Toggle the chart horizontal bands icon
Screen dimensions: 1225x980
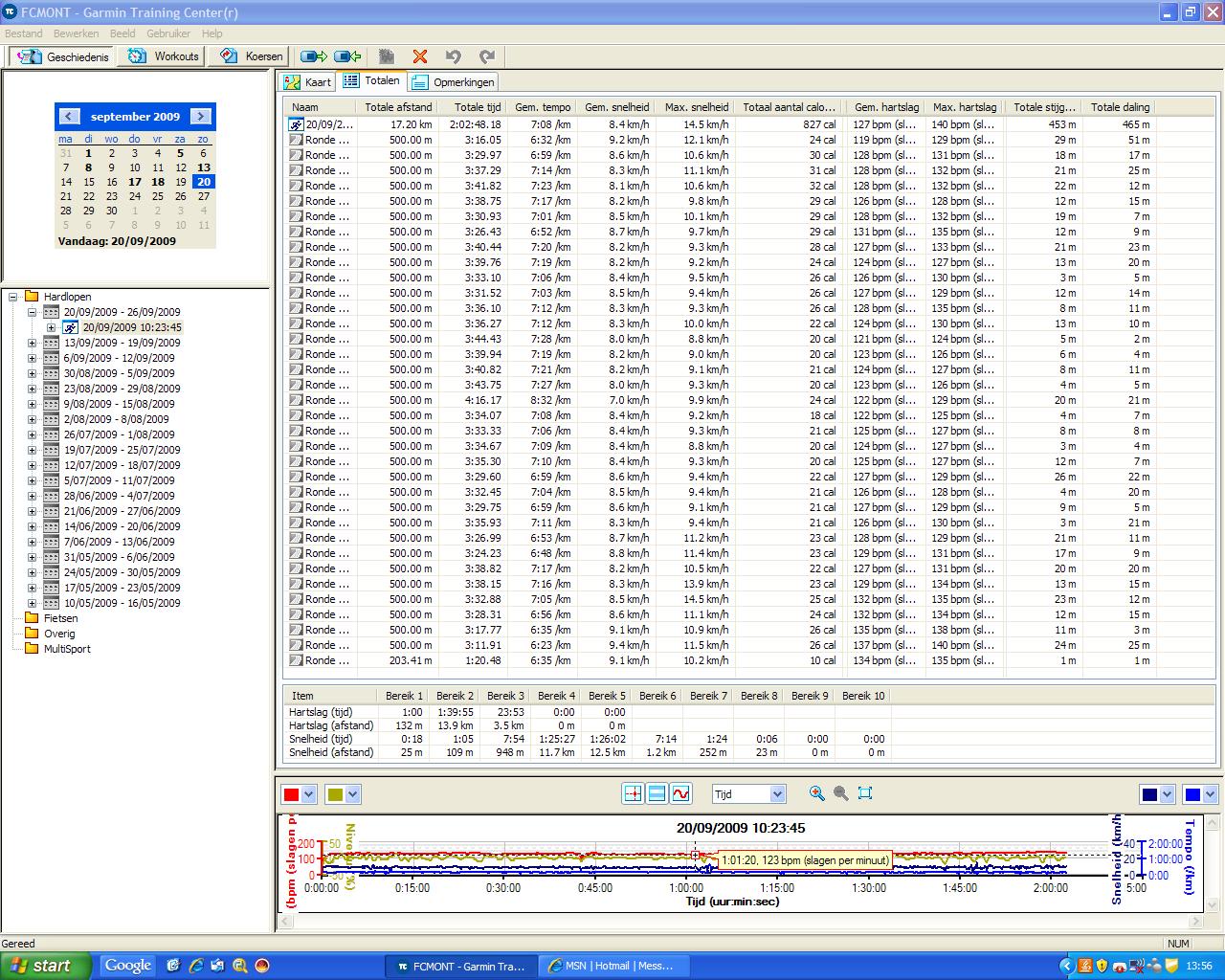pyautogui.click(x=657, y=793)
